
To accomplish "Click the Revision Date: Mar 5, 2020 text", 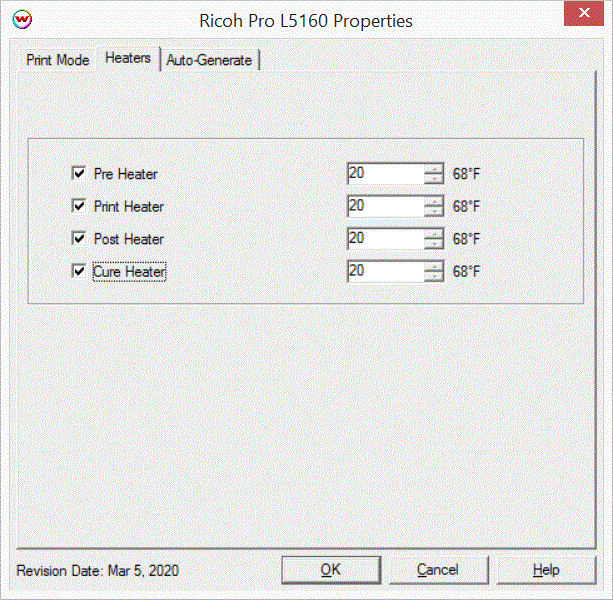I will tap(98, 571).
